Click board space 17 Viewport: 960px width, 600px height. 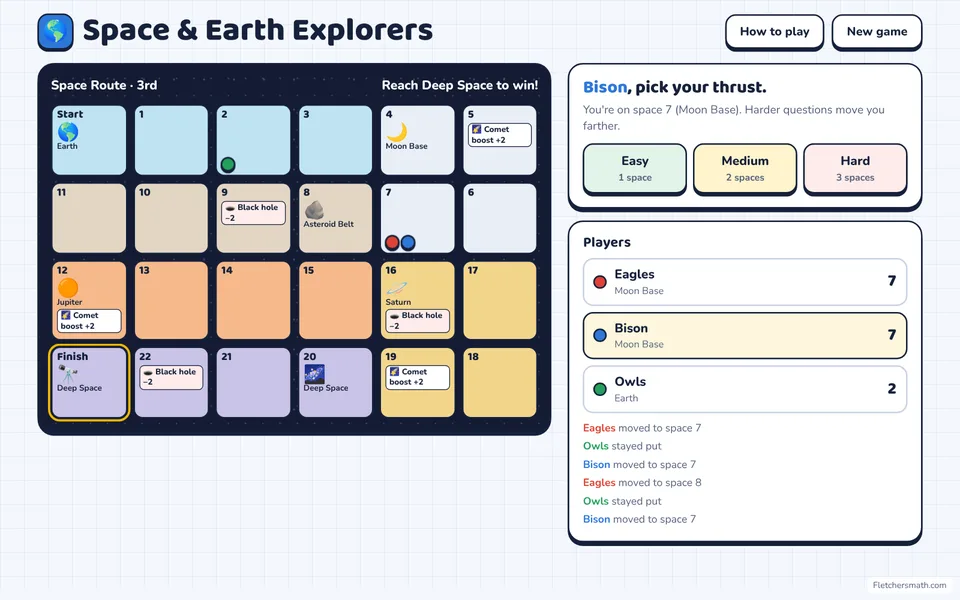click(x=500, y=301)
